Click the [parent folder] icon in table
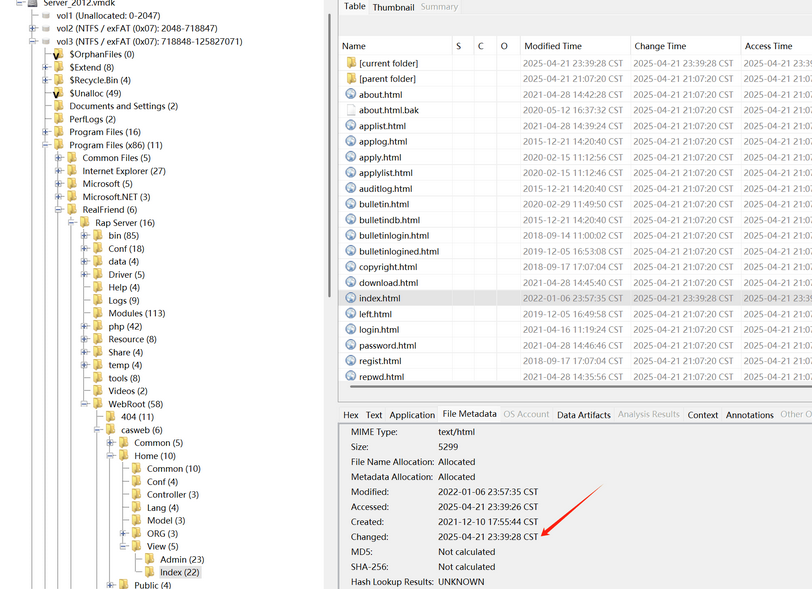 pyautogui.click(x=350, y=79)
